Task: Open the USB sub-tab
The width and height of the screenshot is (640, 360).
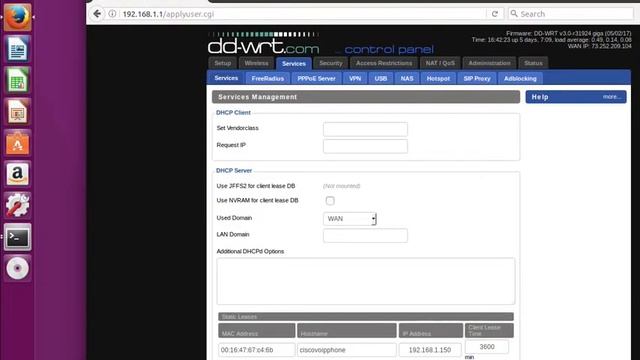Action: click(381, 78)
